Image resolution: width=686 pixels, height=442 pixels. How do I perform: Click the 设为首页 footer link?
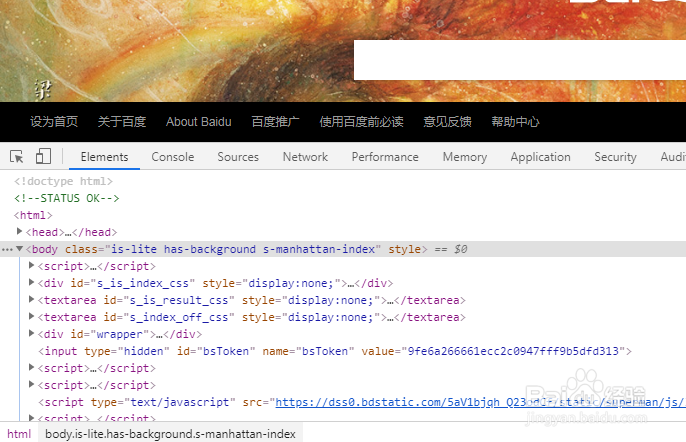point(54,122)
